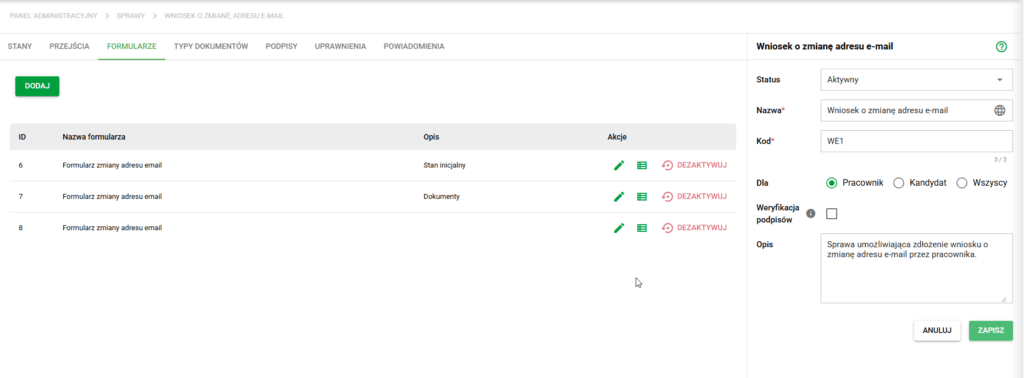Click the green DODAJ button
Viewport: 1024px width, 378px height.
(x=37, y=86)
